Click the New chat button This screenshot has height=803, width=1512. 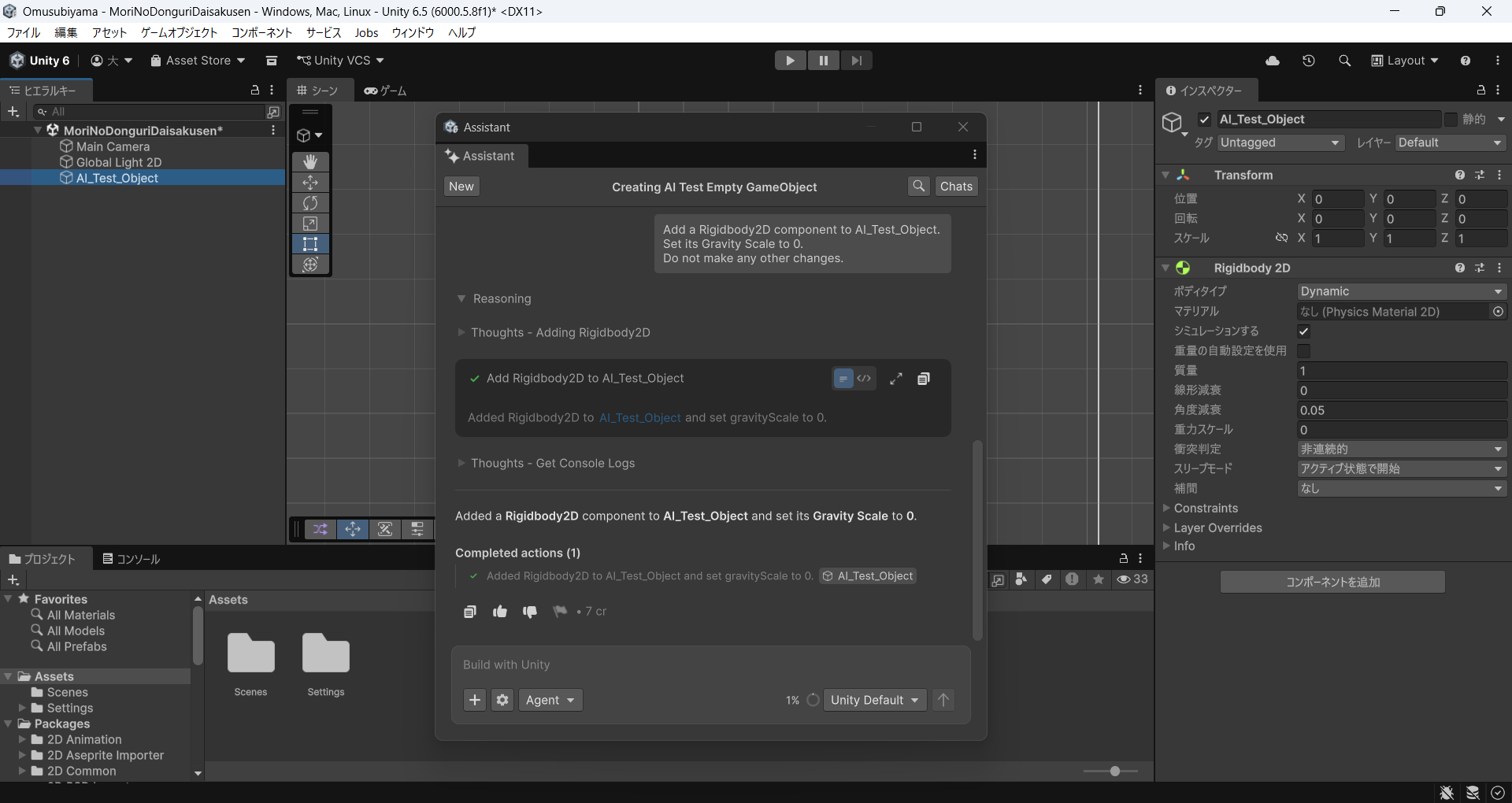(461, 187)
